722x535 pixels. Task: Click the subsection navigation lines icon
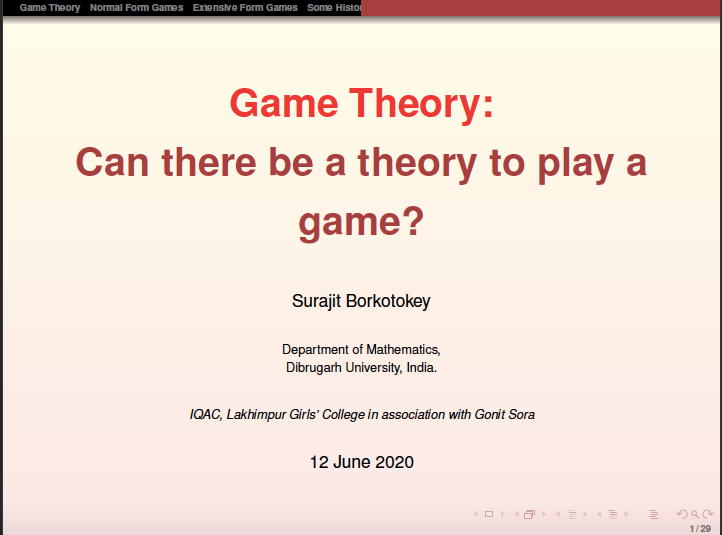pos(572,514)
